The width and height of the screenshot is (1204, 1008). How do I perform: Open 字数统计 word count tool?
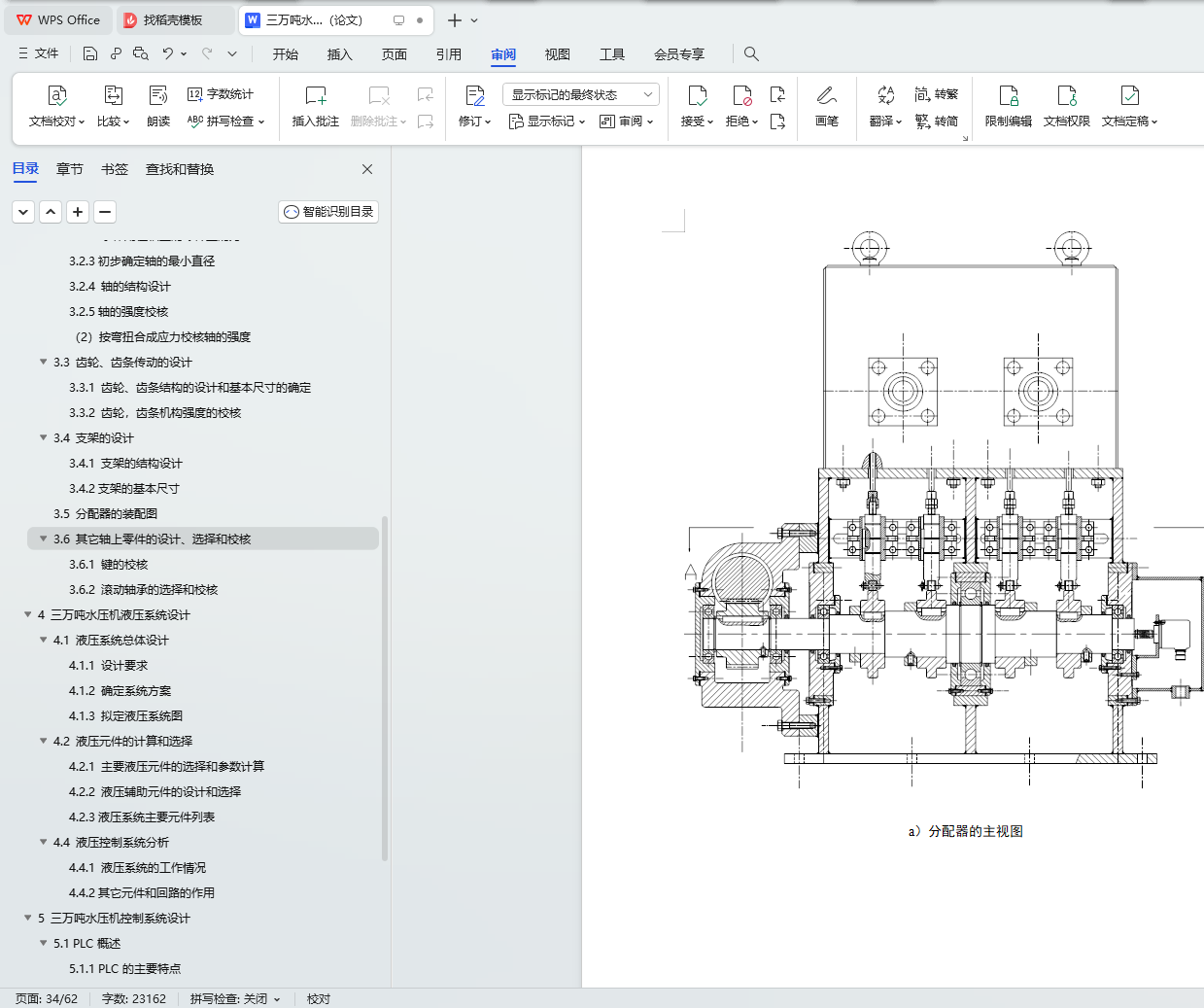coord(221,94)
